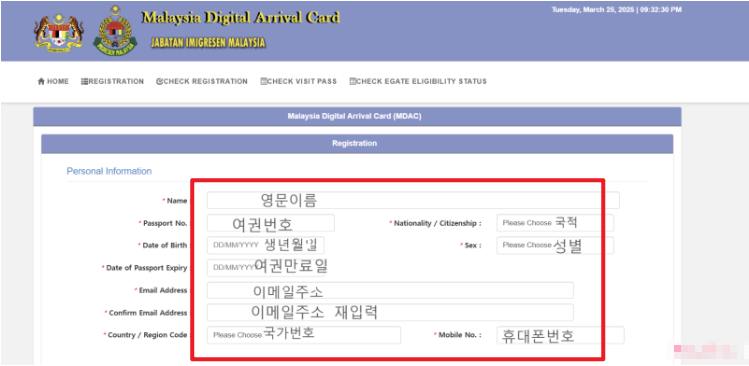Screen dimensions: 749x366
Task: Click the Personal Information heading
Action: pos(109,171)
